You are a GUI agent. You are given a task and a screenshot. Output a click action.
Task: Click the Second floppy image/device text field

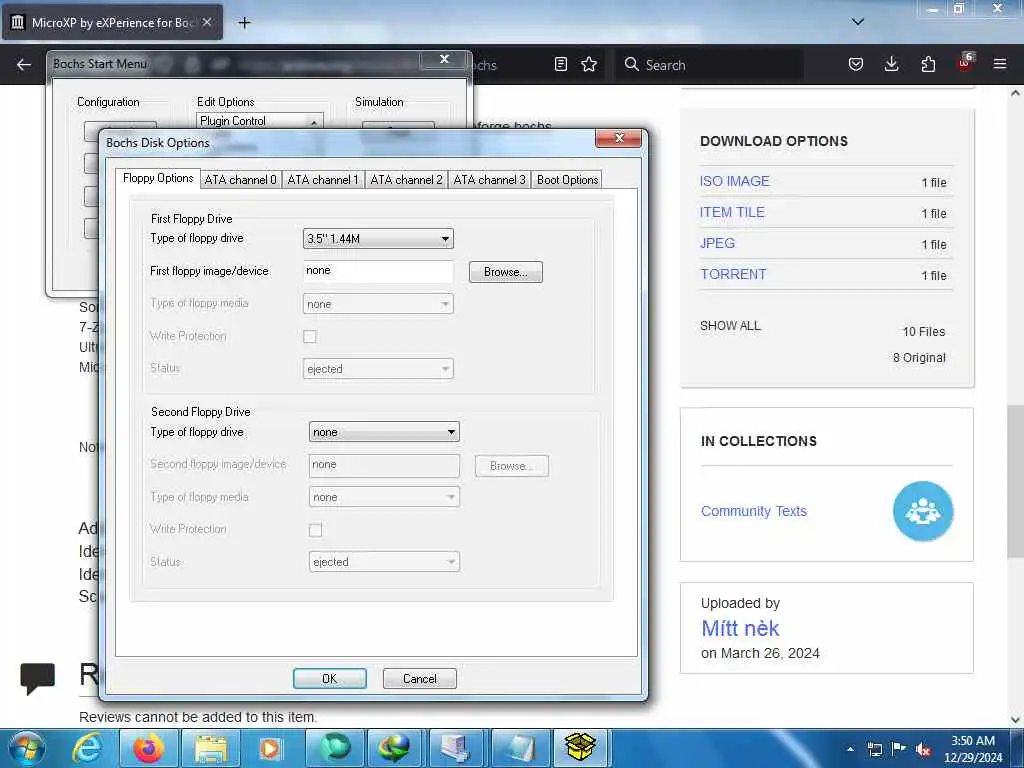click(x=384, y=465)
